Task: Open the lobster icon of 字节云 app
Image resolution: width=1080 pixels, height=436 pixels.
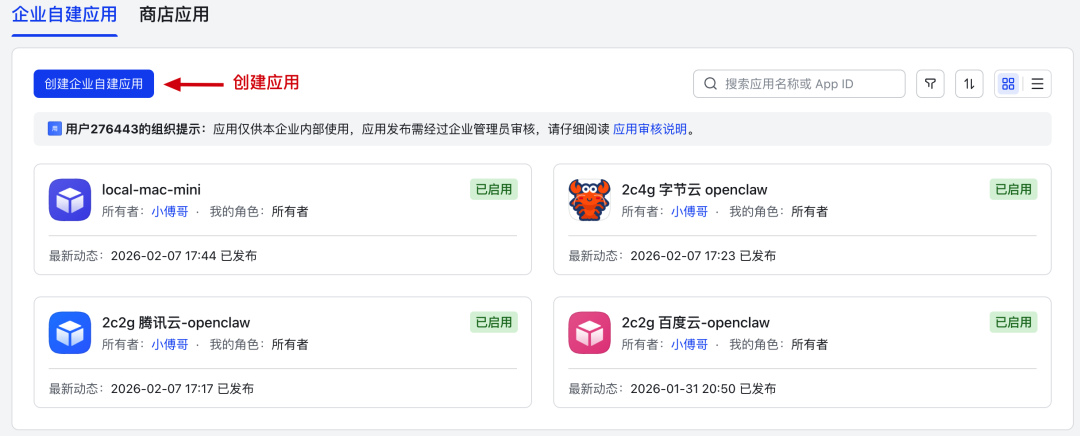Action: (590, 200)
